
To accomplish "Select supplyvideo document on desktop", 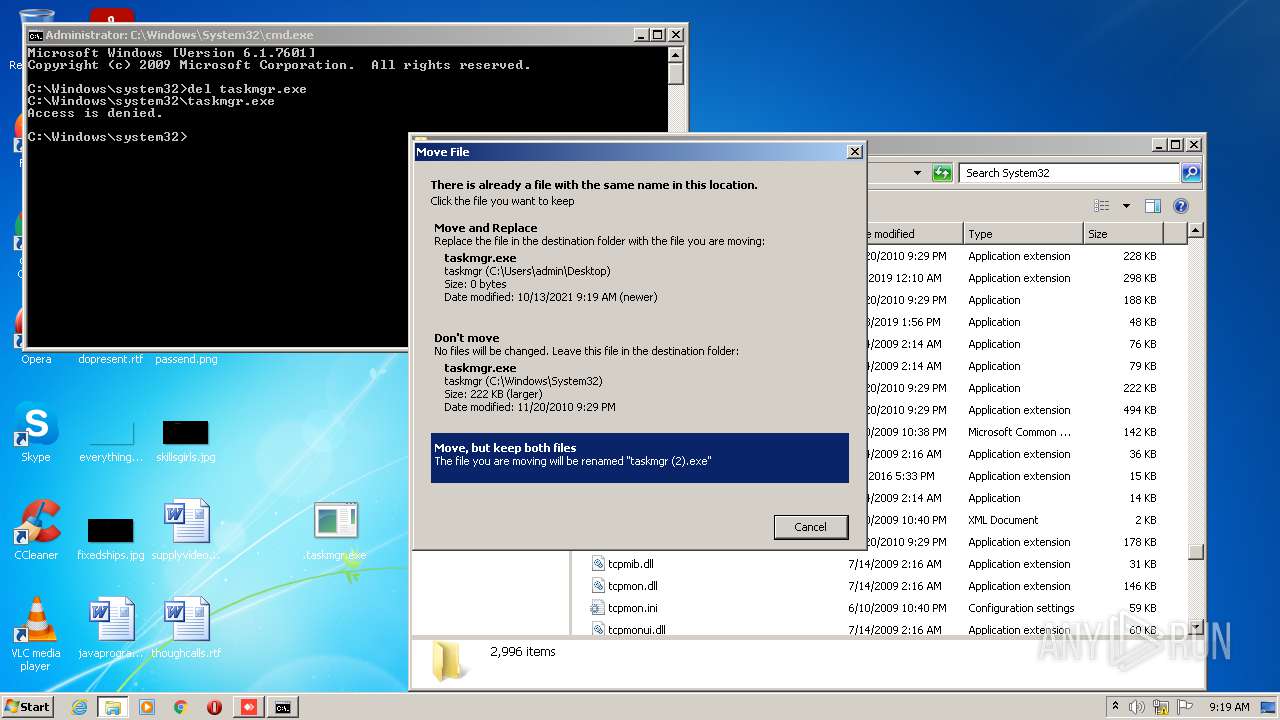I will (186, 530).
